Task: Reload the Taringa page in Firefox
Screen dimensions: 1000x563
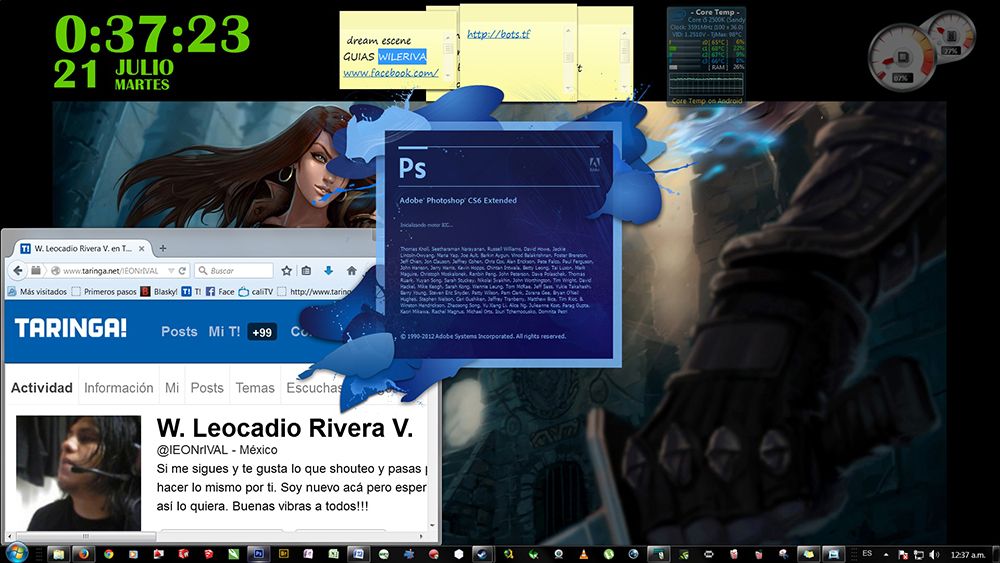Action: click(x=182, y=270)
